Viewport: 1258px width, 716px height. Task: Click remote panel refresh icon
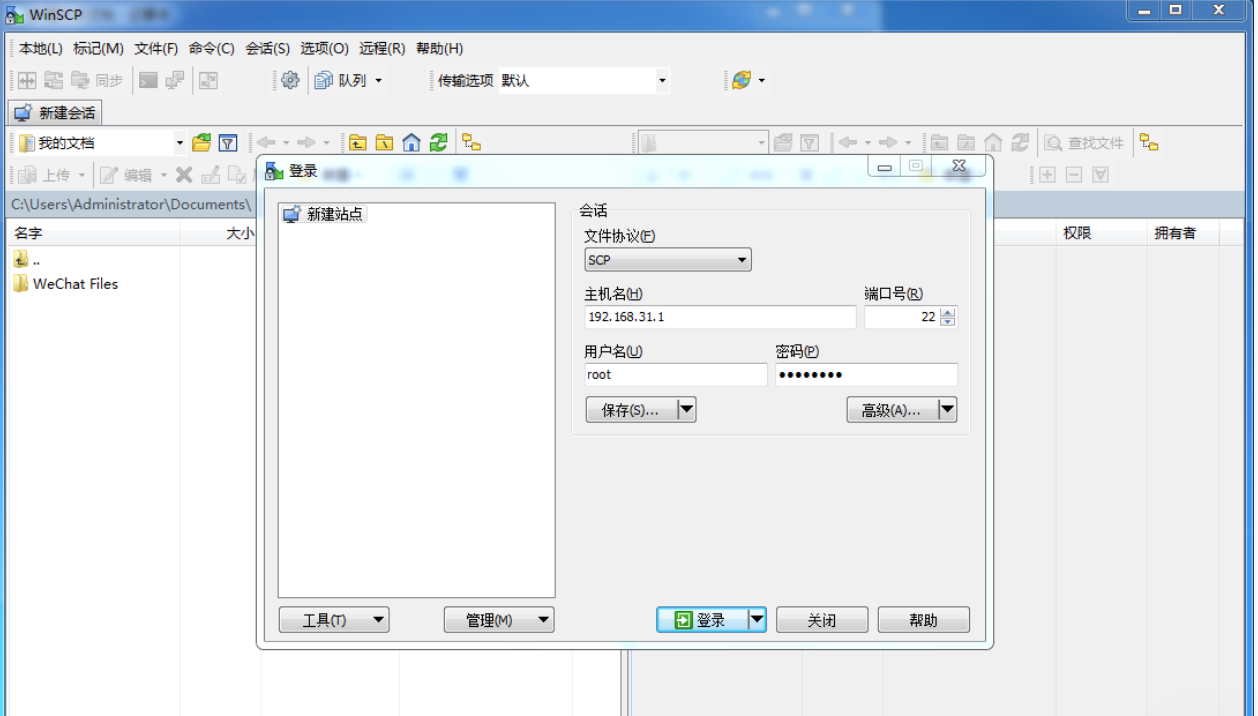click(1020, 143)
